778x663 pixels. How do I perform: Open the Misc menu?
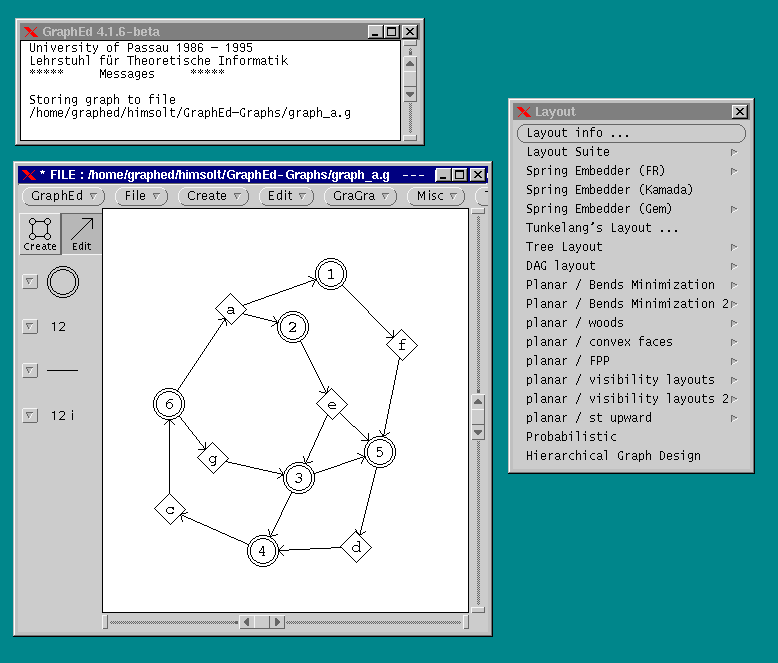pos(436,196)
